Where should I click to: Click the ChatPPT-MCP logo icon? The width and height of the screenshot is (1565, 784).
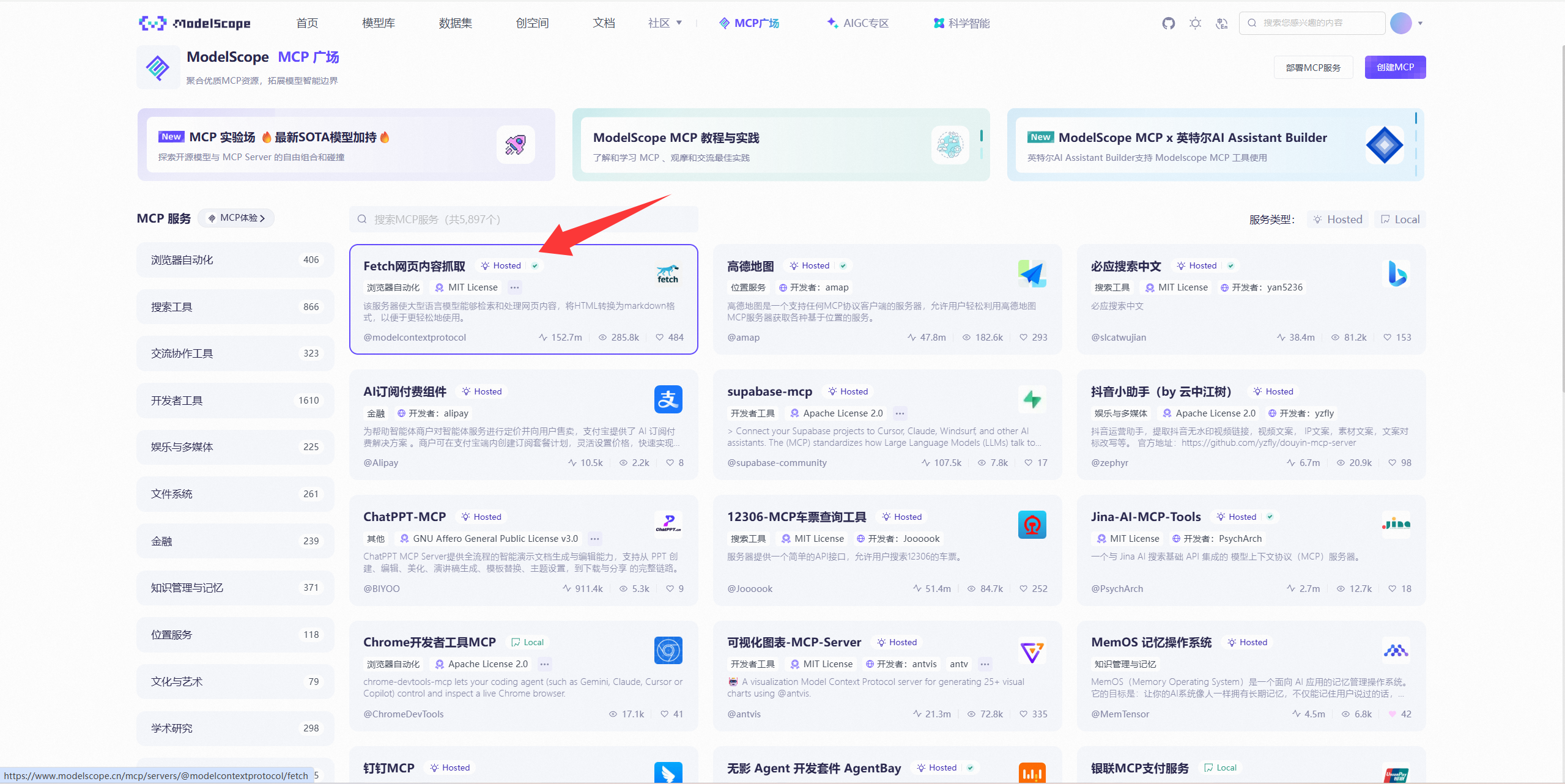(x=668, y=525)
